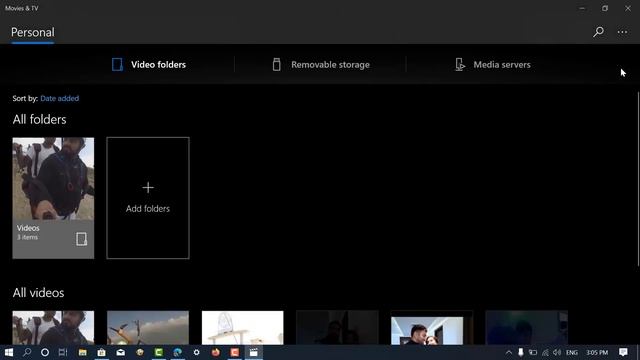Open the first video thumbnail under All videos
This screenshot has width=640, height=360.
tap(53, 328)
